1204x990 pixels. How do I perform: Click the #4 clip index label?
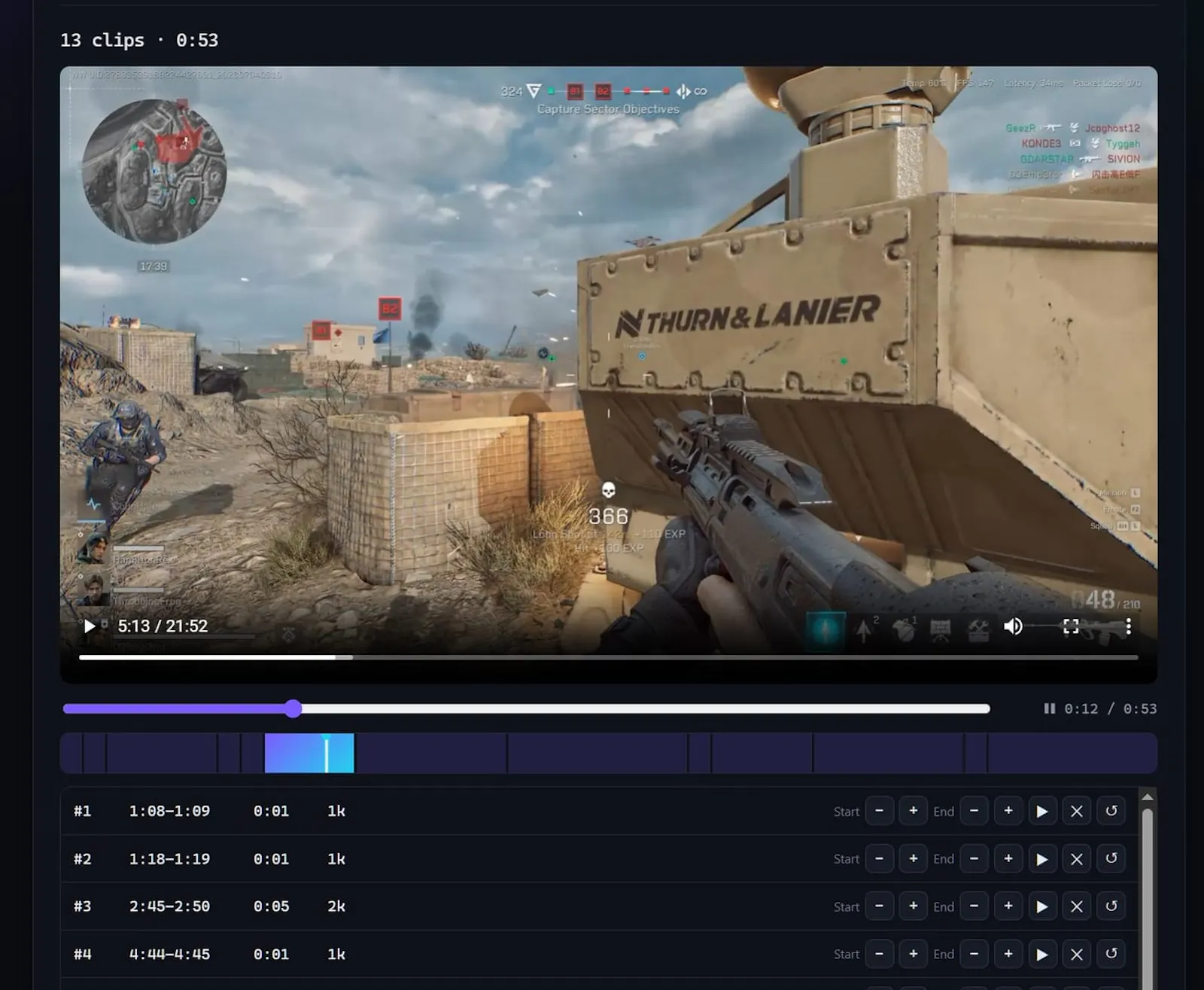pyautogui.click(x=82, y=954)
